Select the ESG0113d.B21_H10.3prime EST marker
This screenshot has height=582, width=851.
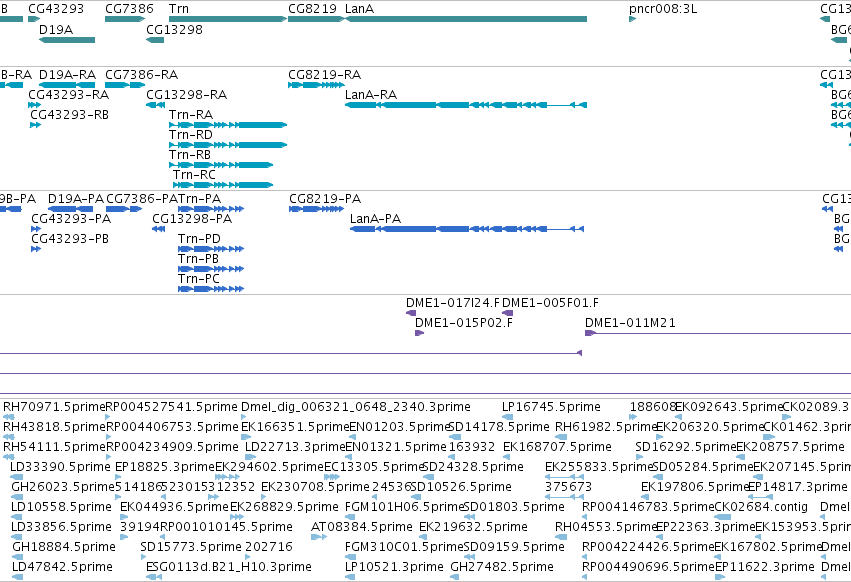154,578
